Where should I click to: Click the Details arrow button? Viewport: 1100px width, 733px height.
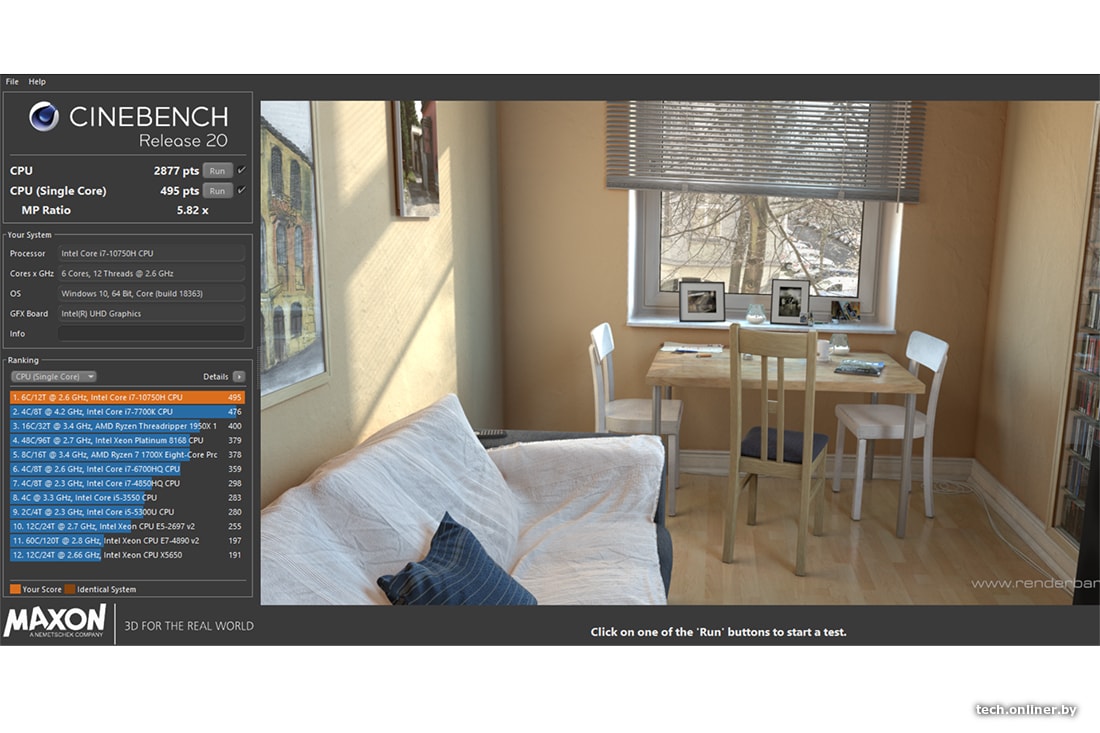point(239,377)
